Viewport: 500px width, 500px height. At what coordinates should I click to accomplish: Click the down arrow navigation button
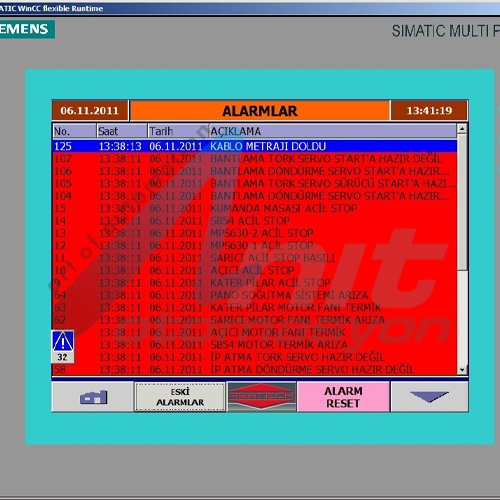point(429,397)
